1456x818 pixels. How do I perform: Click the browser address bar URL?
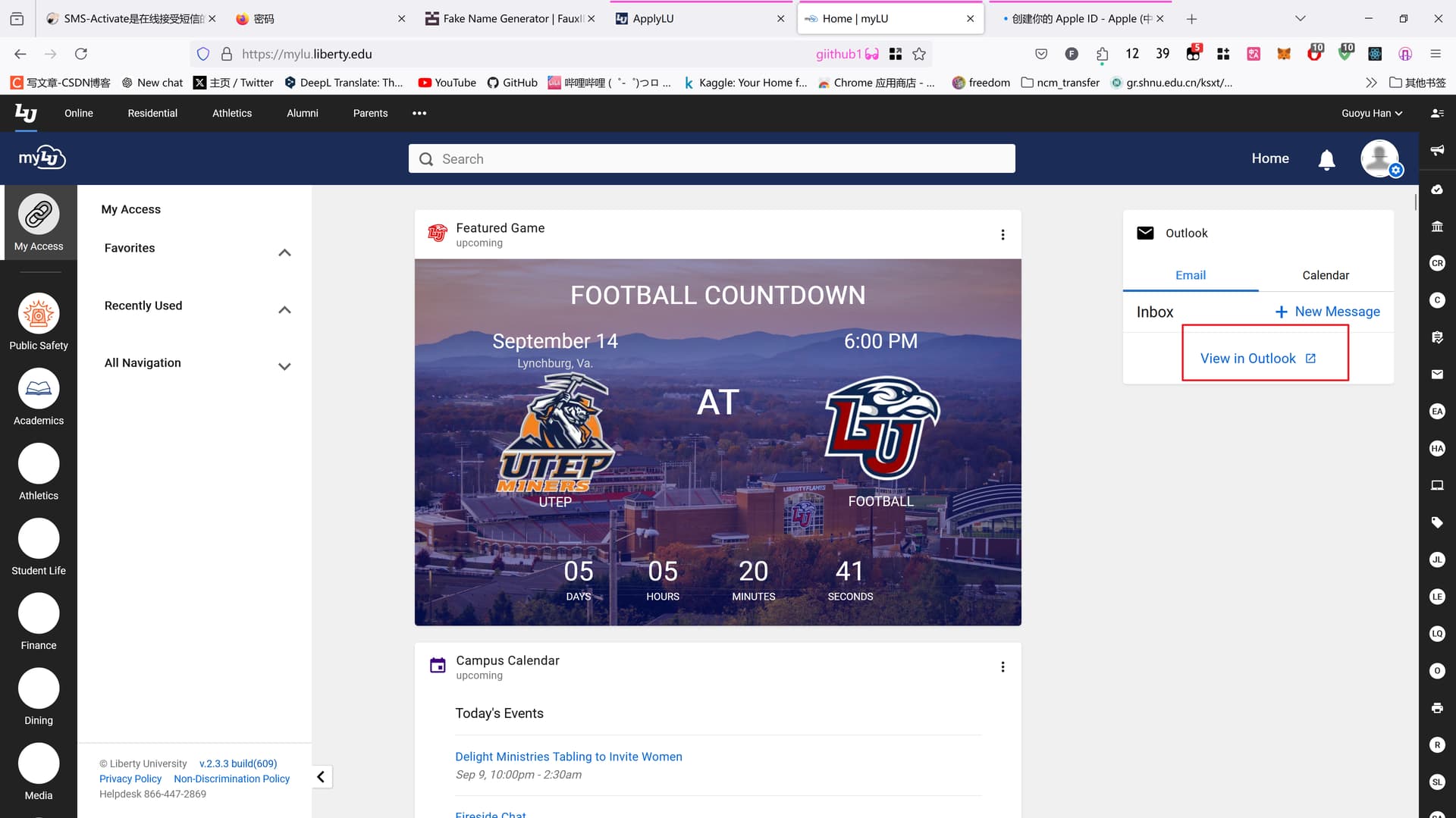(307, 54)
